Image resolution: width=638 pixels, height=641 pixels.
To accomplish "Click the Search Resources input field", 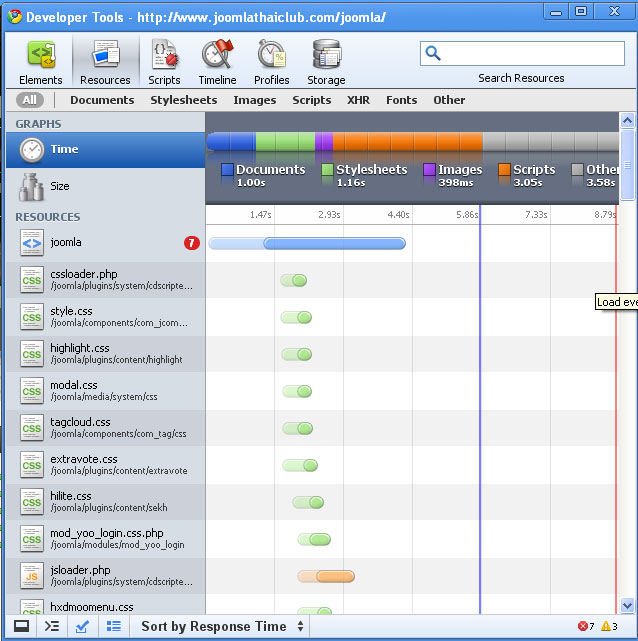I will pyautogui.click(x=522, y=53).
